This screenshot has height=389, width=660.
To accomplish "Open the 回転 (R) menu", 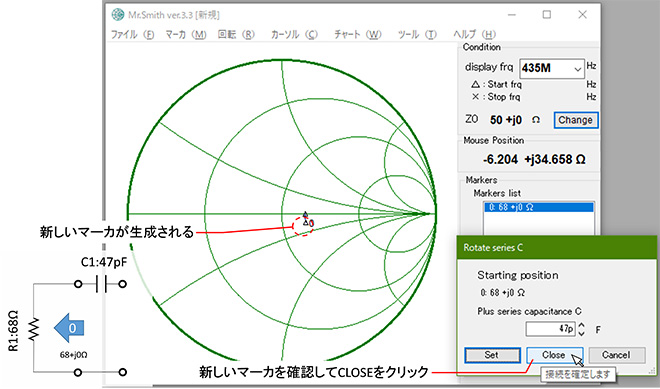I will (236, 35).
